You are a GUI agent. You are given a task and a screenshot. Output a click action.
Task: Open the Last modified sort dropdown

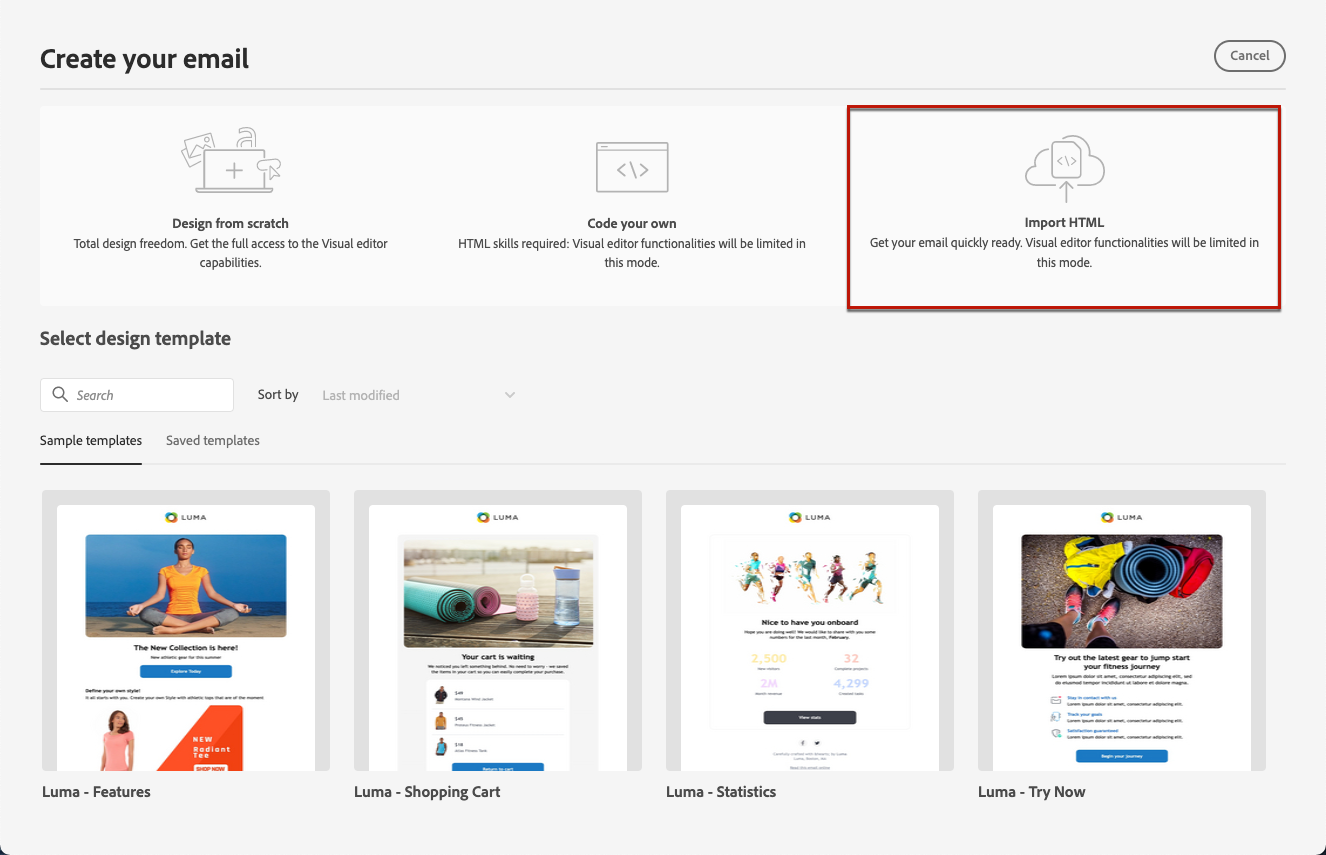coord(418,395)
